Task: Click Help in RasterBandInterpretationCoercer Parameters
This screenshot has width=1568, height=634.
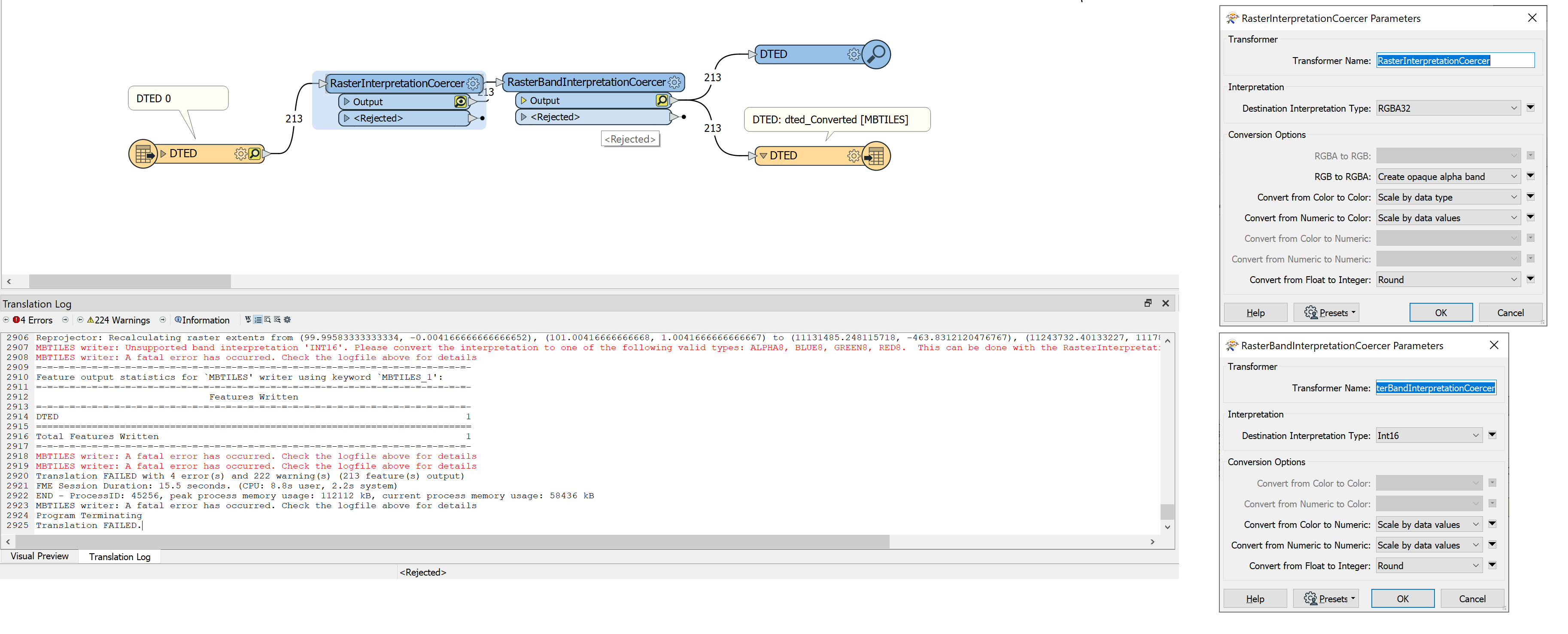Action: [x=1255, y=599]
